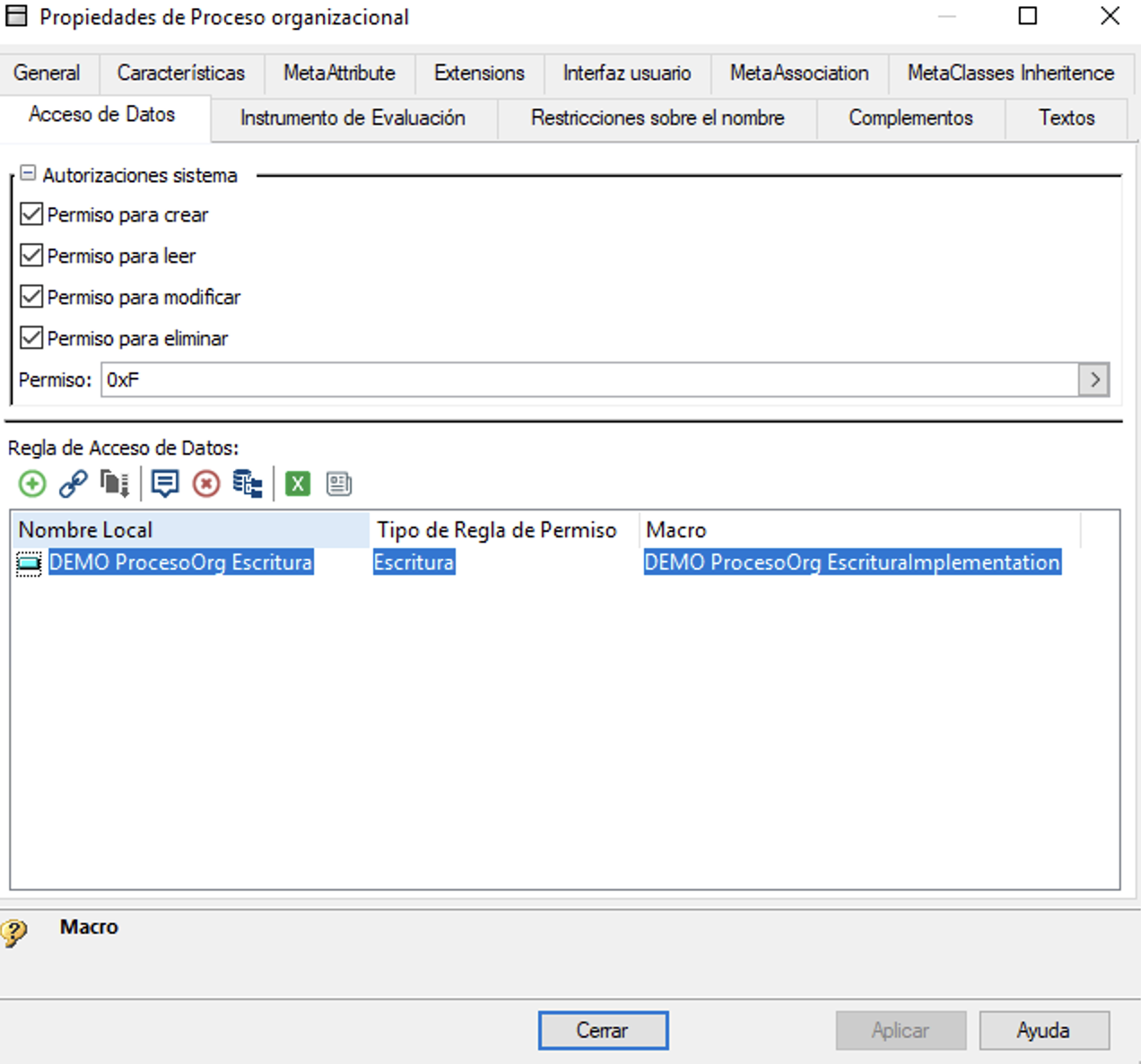Click the gray stacked-pages reorder icon
The width and height of the screenshot is (1141, 1064).
click(x=115, y=484)
